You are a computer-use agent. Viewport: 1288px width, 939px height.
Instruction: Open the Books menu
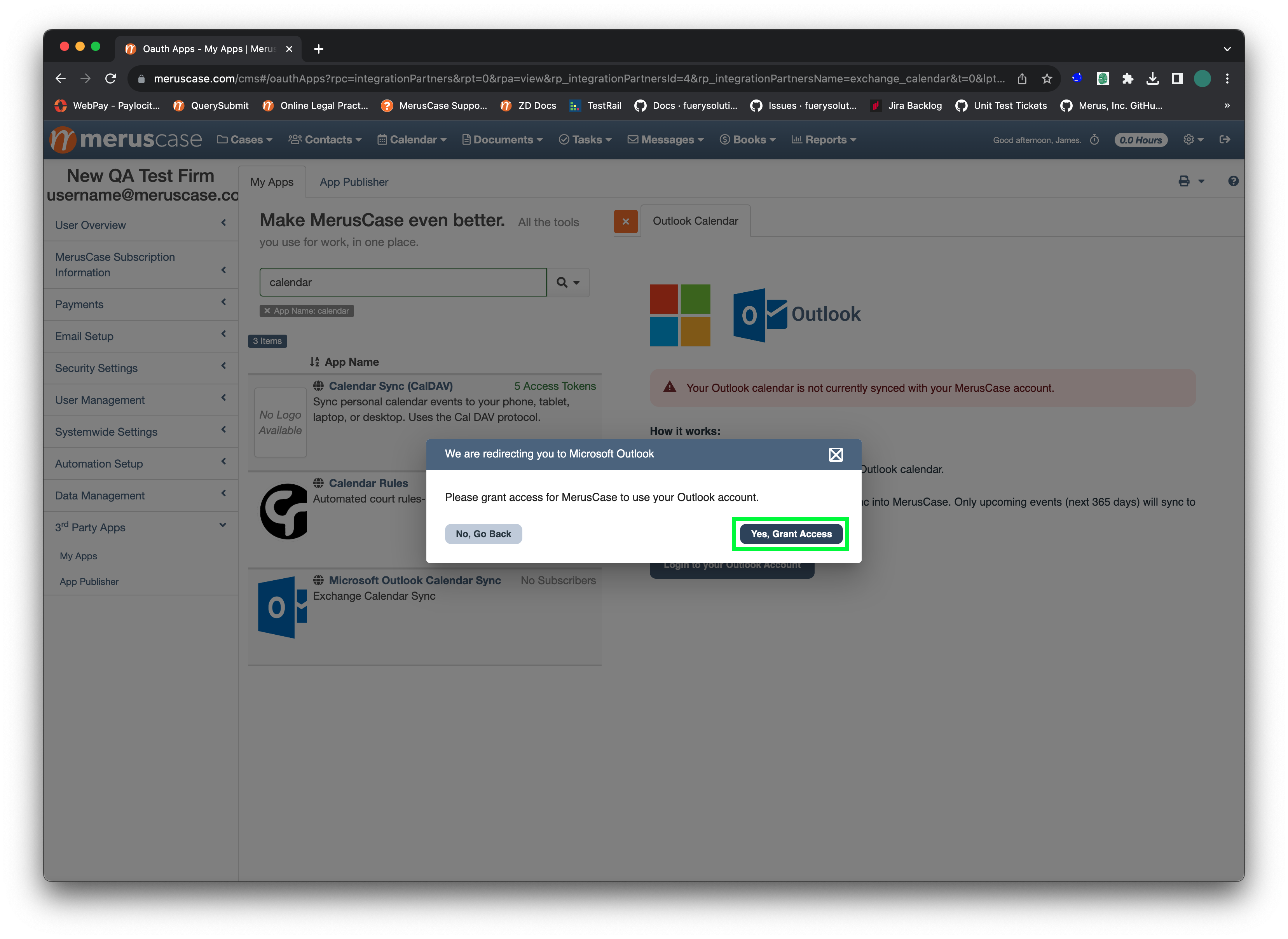pyautogui.click(x=747, y=140)
